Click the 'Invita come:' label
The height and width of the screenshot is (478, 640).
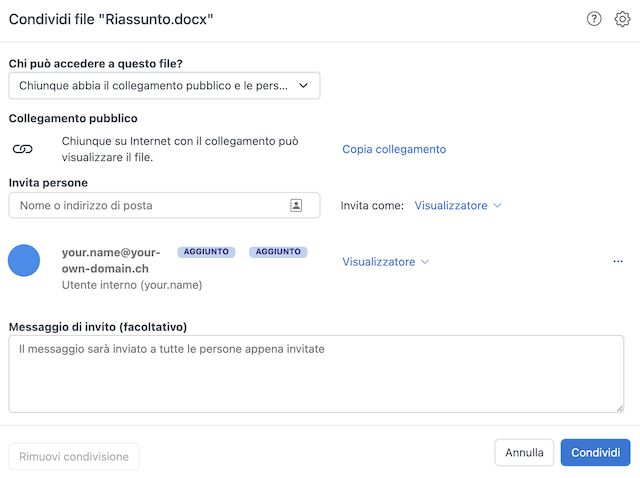[x=372, y=205]
